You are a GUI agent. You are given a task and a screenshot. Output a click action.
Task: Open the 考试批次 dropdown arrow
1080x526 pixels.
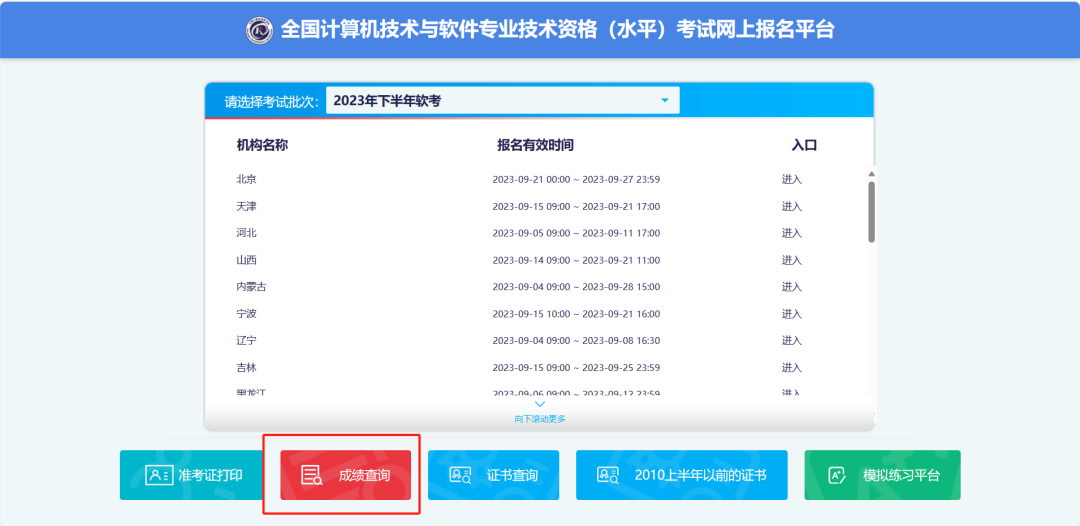(665, 100)
